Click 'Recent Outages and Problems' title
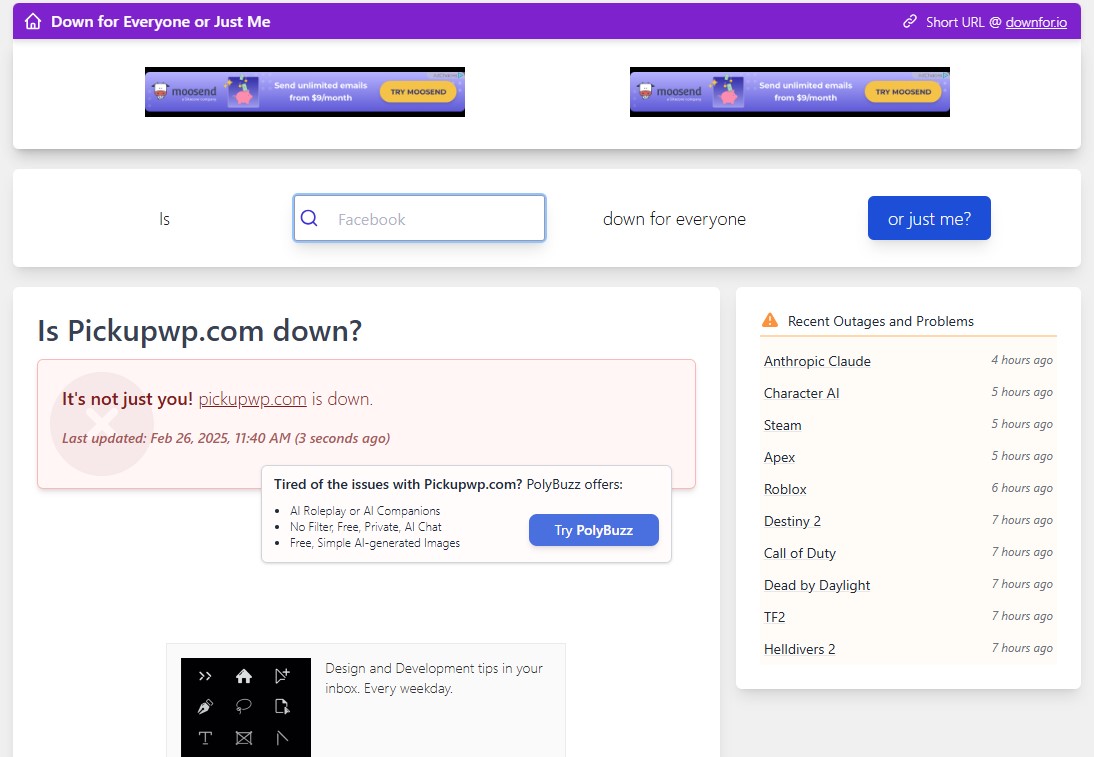The image size is (1094, 757). coord(881,321)
